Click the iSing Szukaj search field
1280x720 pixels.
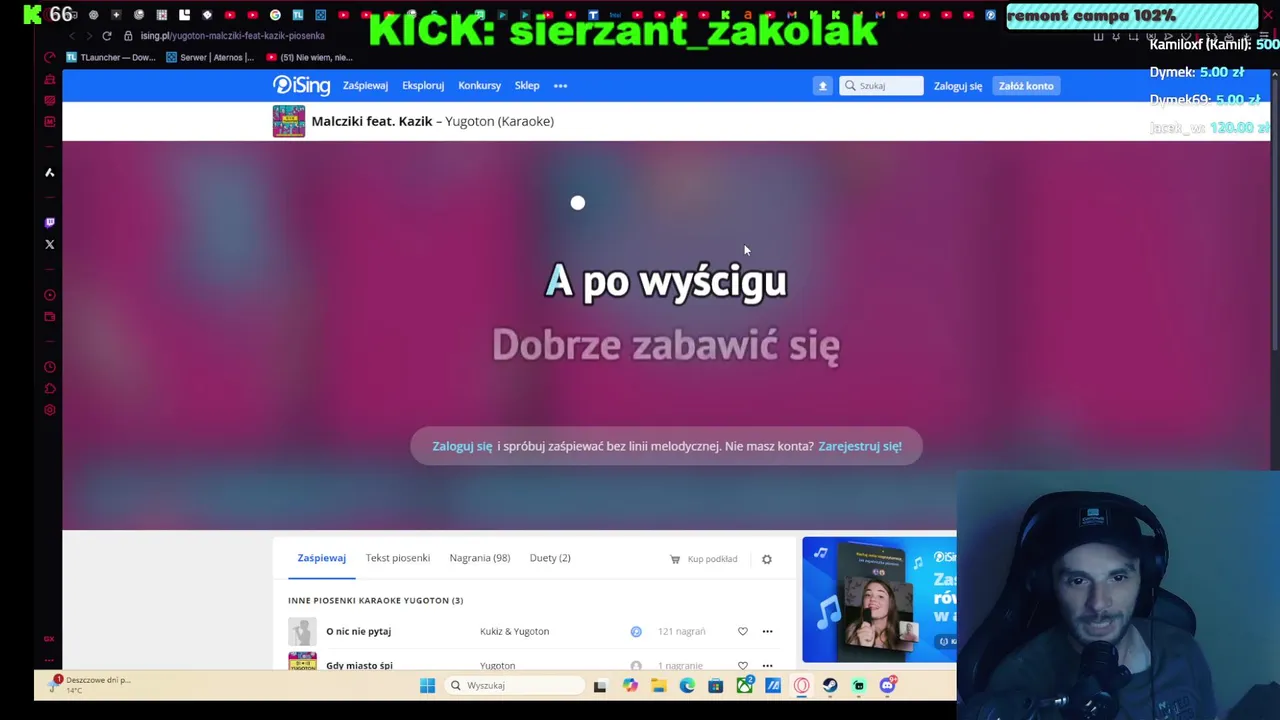click(x=881, y=86)
